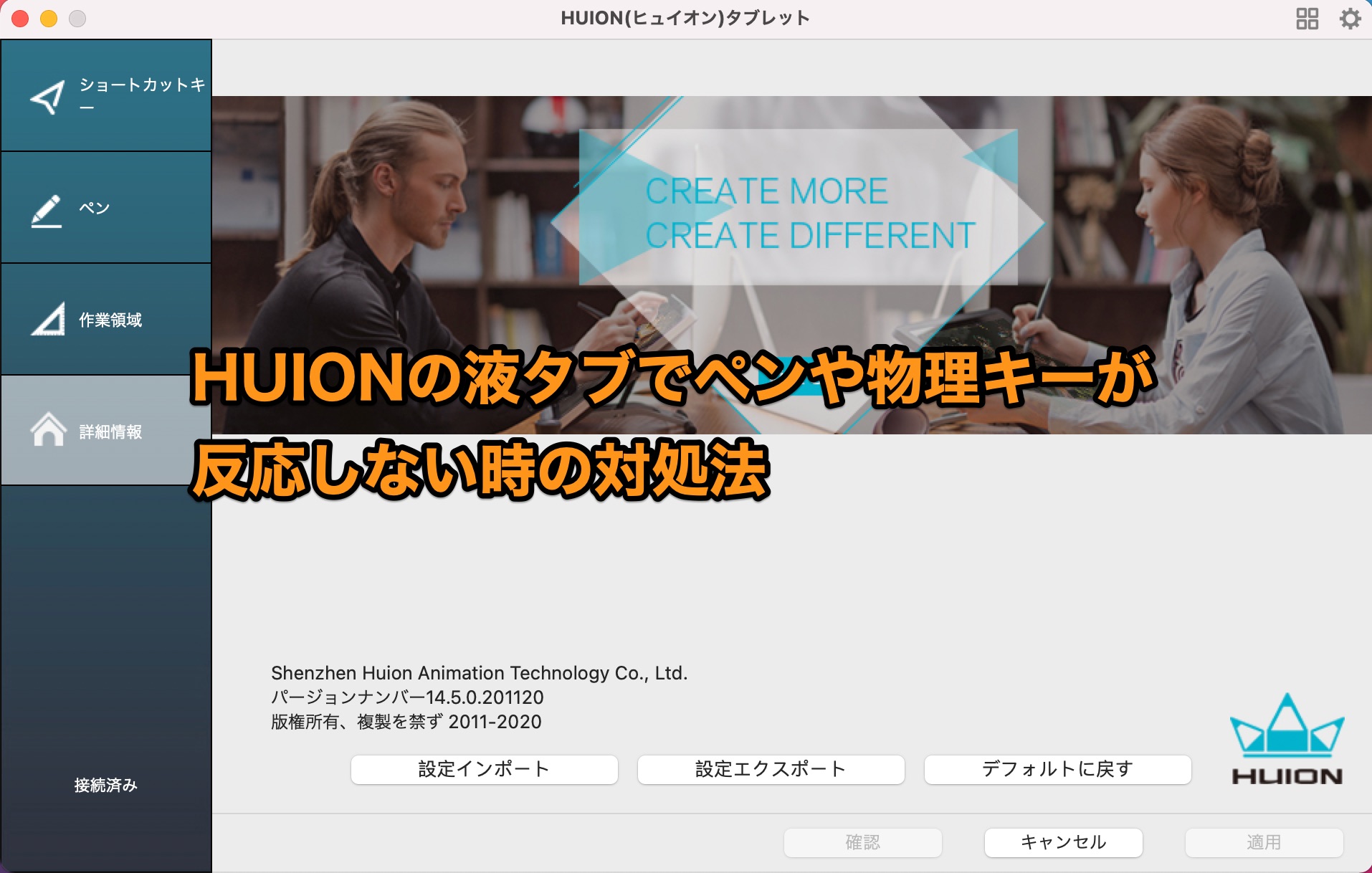Minimize window with the yellow button
This screenshot has height=873, width=1372.
point(49,19)
